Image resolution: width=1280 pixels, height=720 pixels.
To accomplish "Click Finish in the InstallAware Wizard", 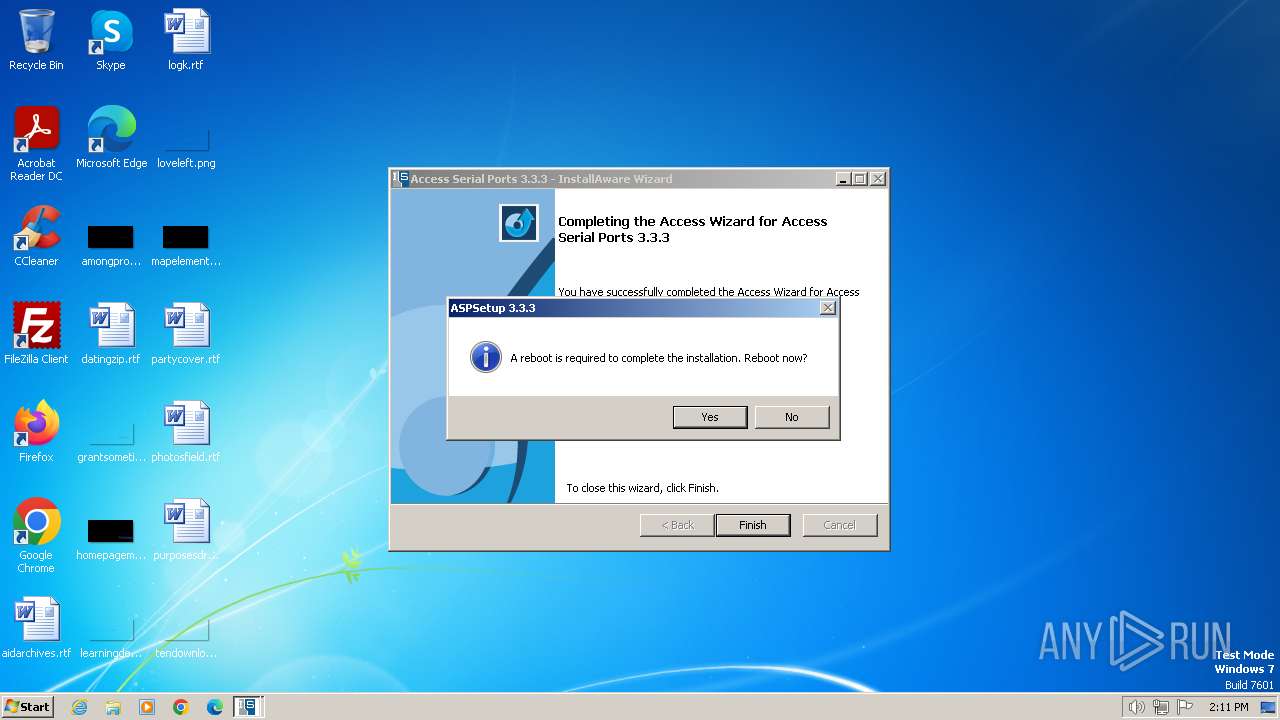I will [753, 525].
